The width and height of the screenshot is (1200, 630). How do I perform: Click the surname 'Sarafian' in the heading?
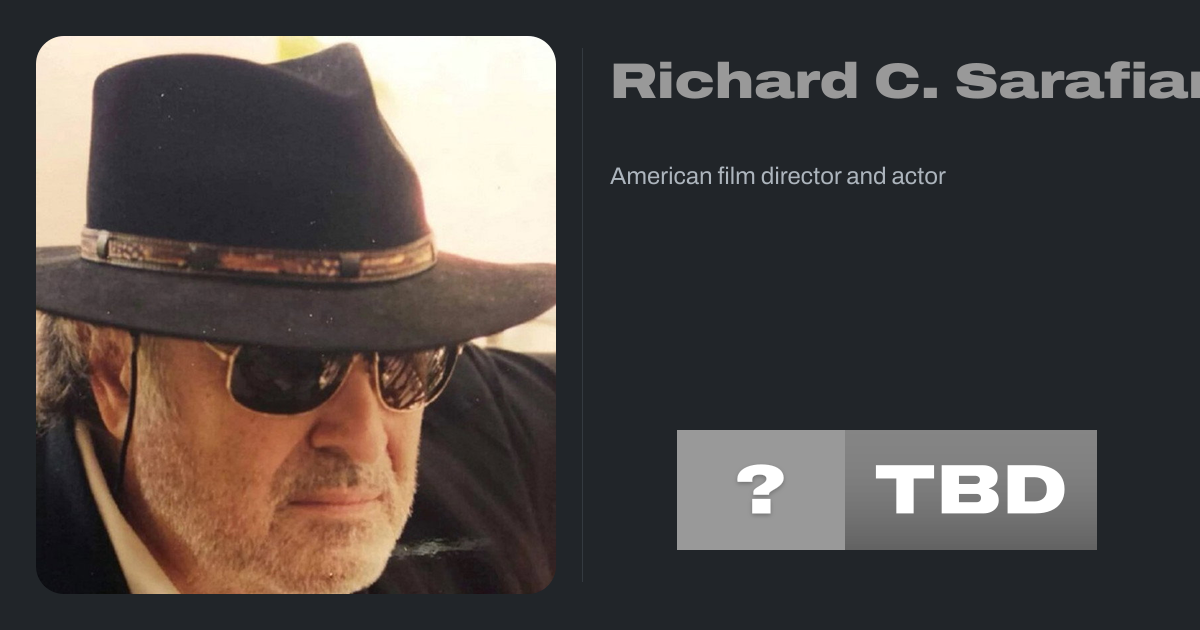coord(1078,81)
